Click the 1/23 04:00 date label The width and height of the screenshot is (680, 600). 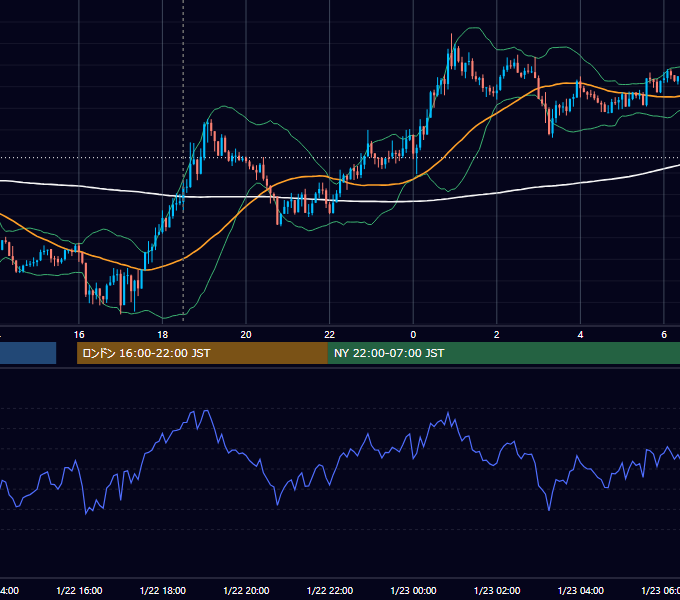(x=581, y=590)
